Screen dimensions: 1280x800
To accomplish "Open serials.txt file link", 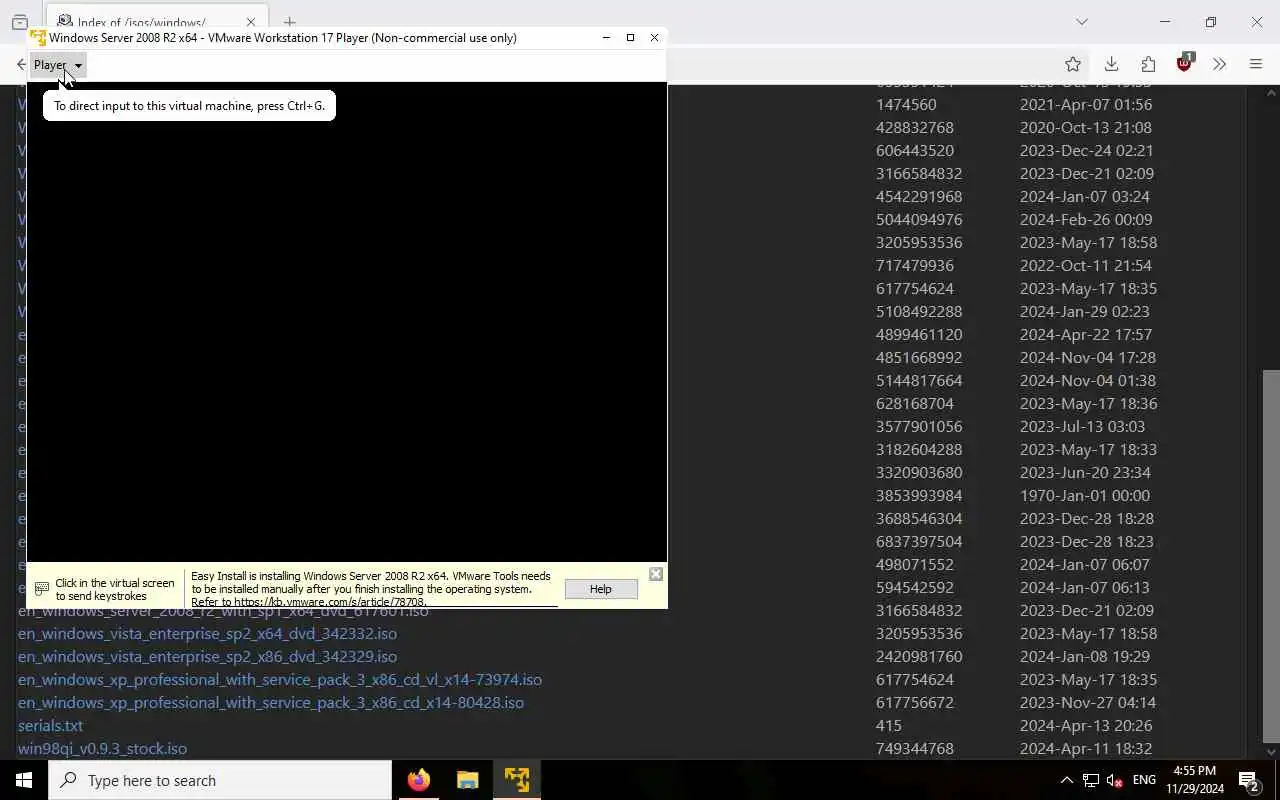I will pos(50,725).
